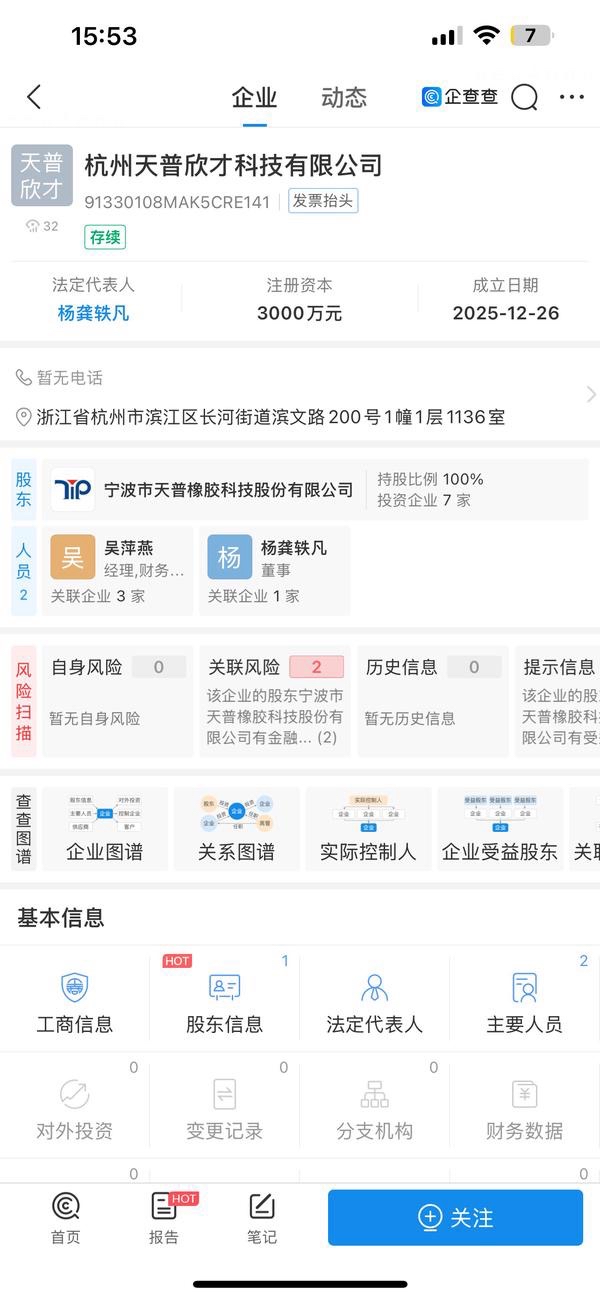Tap the blue 关注 follow button
This screenshot has height=1299, width=600.
455,1217
